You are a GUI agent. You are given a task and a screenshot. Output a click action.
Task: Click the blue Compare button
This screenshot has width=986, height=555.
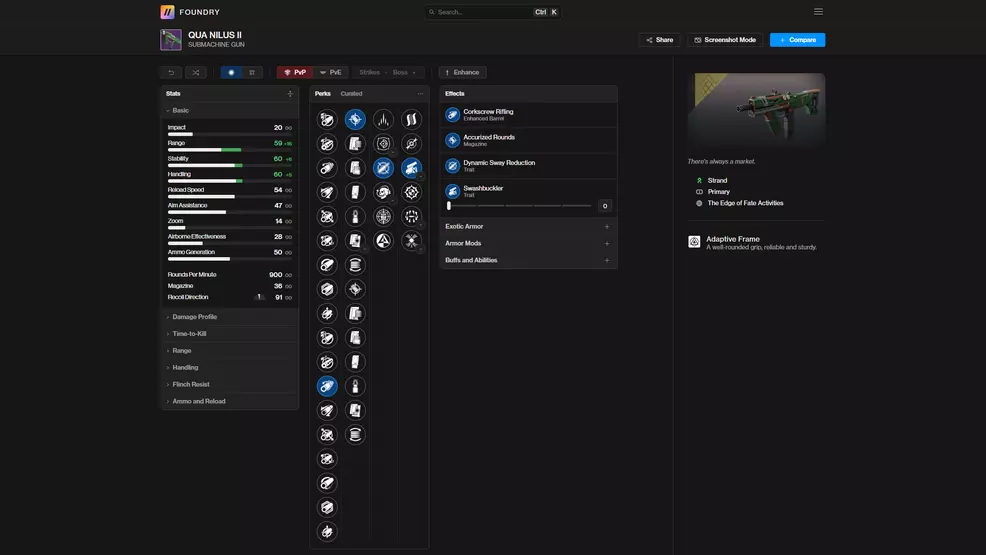[x=797, y=40]
